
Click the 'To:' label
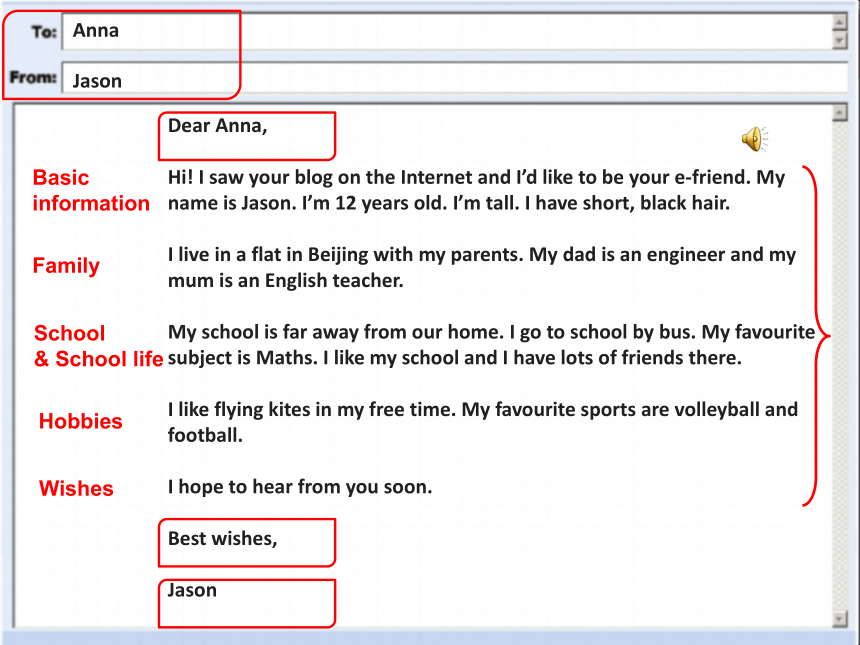tap(44, 32)
